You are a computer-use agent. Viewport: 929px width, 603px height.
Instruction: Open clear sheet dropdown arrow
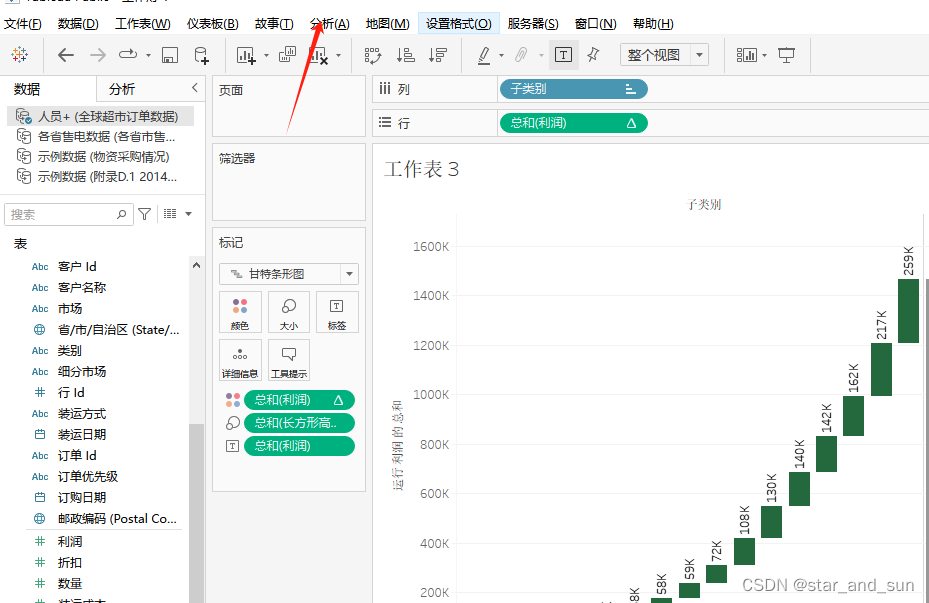coord(338,56)
